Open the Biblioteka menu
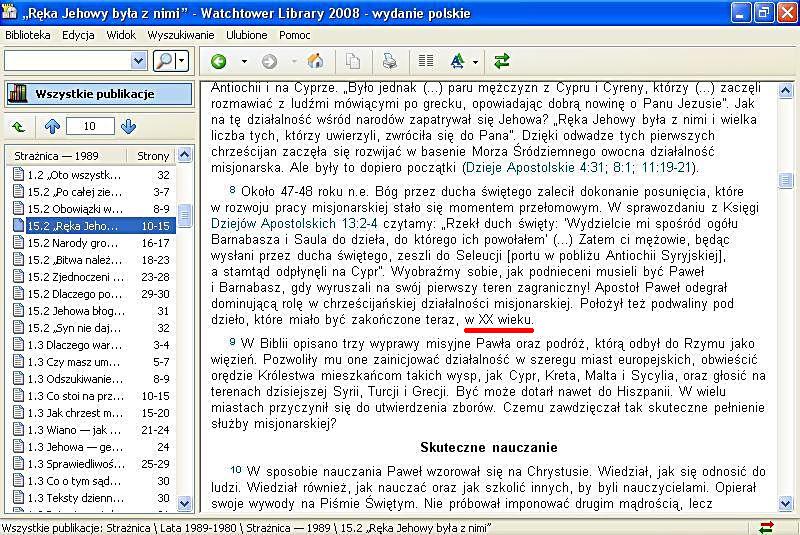The height and width of the screenshot is (535, 800). [29, 34]
